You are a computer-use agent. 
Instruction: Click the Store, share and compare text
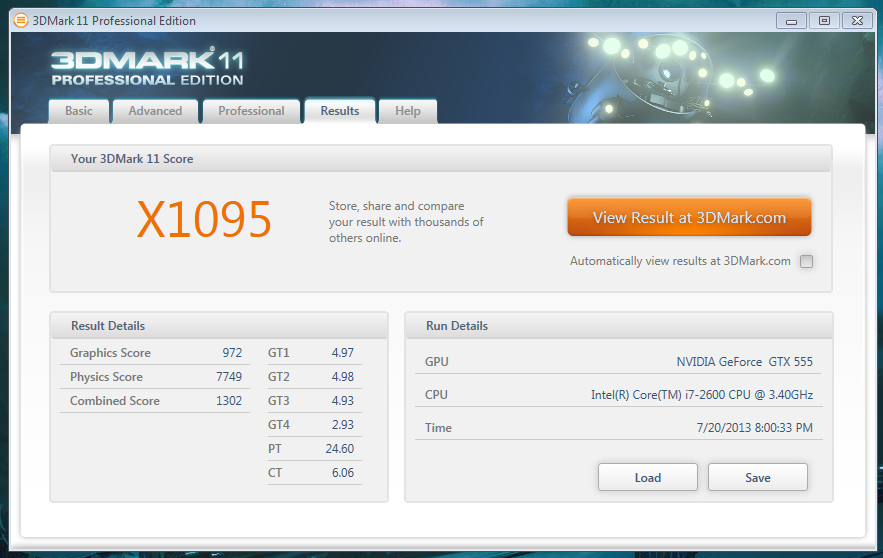pyautogui.click(x=405, y=222)
